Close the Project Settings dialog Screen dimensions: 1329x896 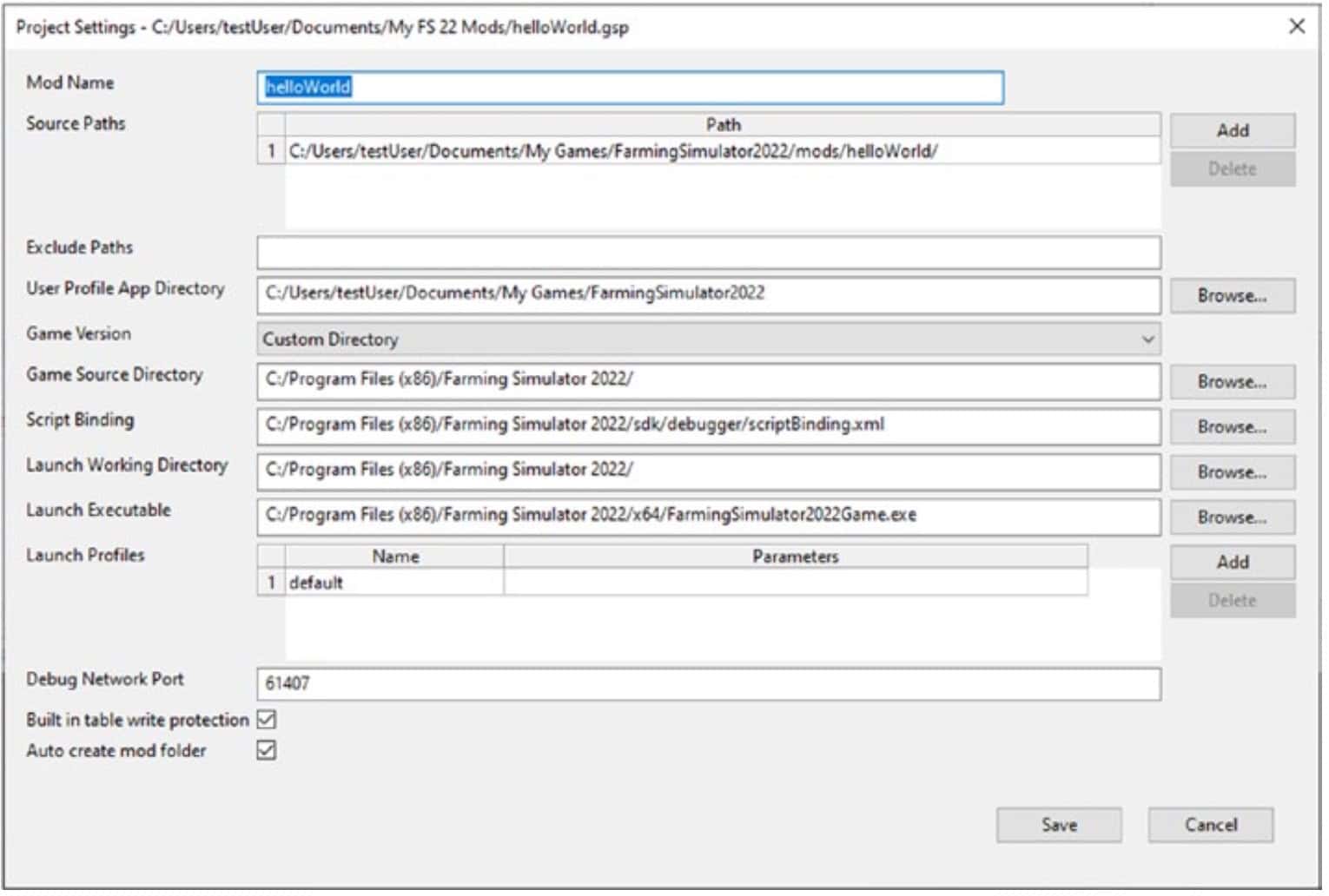coord(1296,26)
